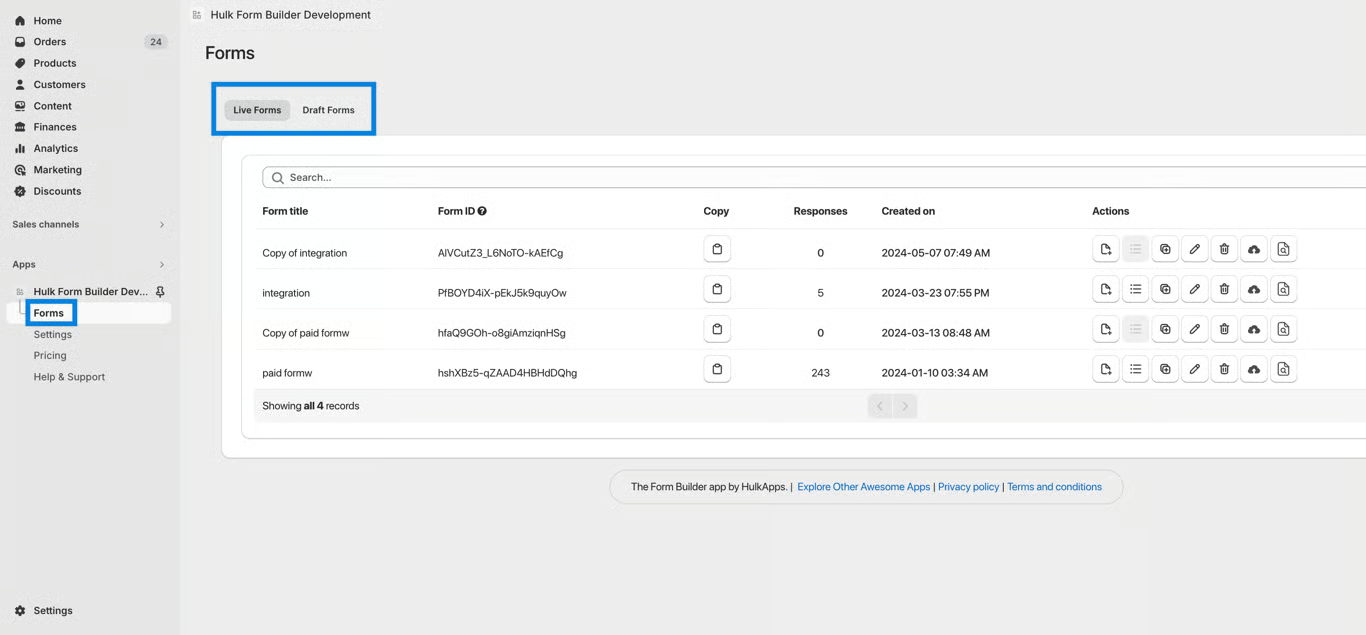Screen dimensions: 1366x635
Task: Delete the Copy of paid formw form
Action: pyautogui.click(x=1224, y=329)
